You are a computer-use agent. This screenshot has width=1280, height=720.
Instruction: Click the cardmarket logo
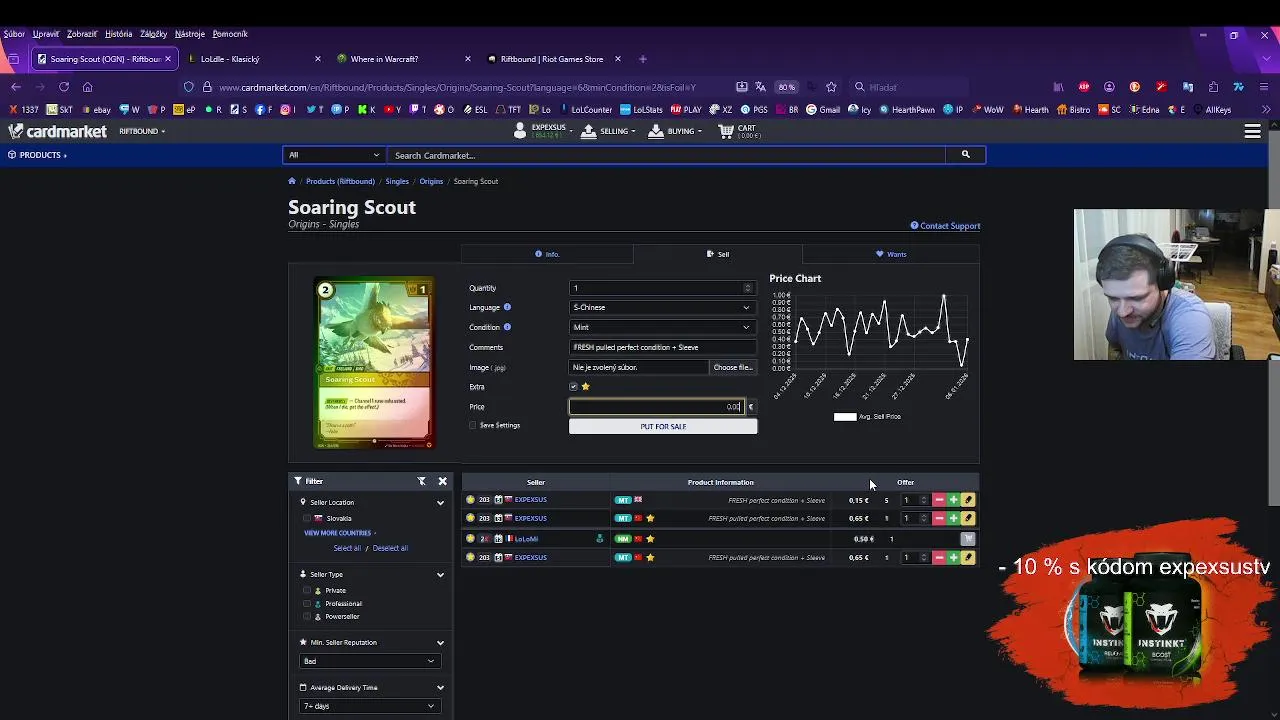coord(58,131)
